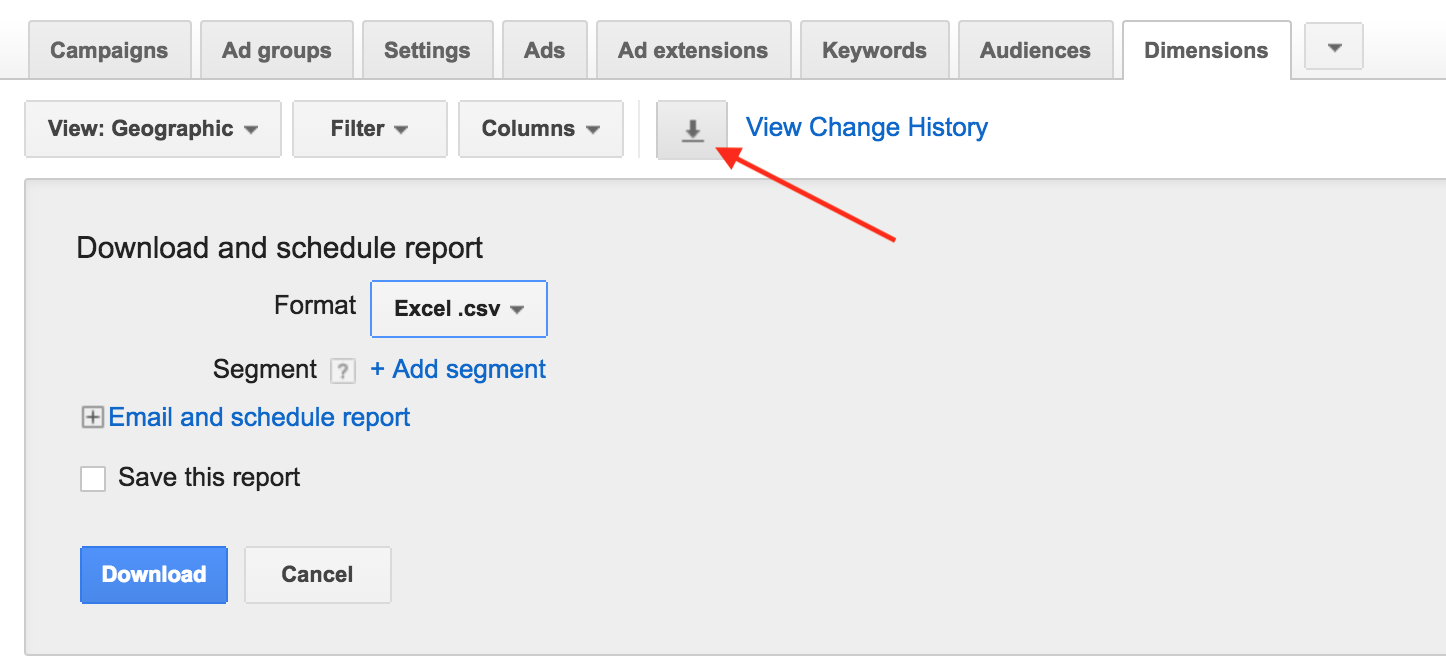The width and height of the screenshot is (1446, 664).
Task: Open the Settings tab
Action: pyautogui.click(x=427, y=50)
